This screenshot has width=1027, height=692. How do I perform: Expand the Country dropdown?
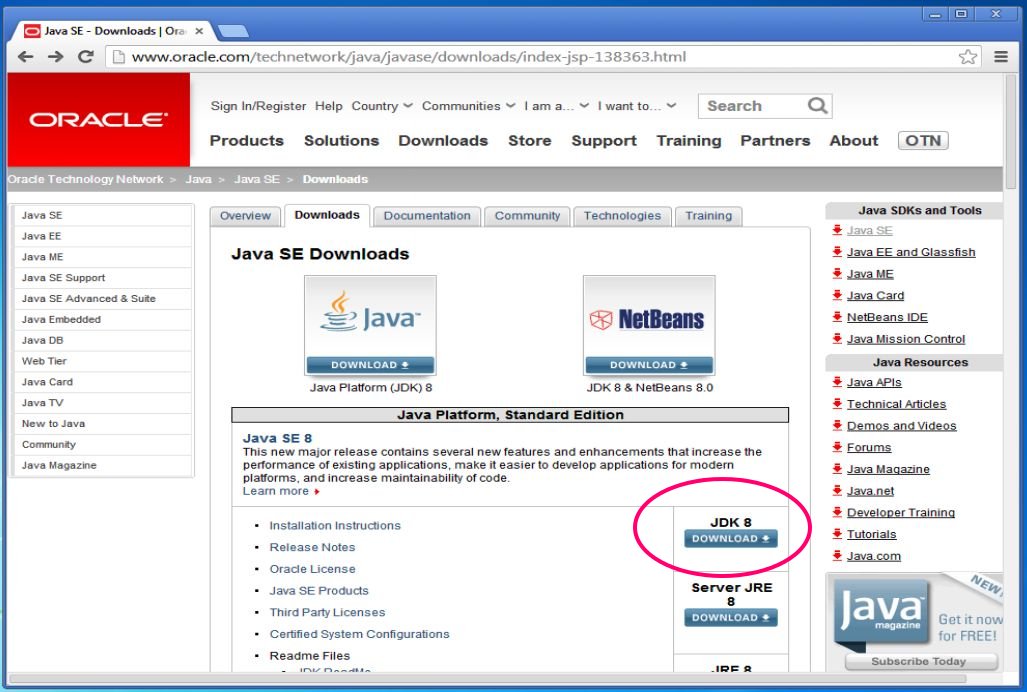pos(382,105)
